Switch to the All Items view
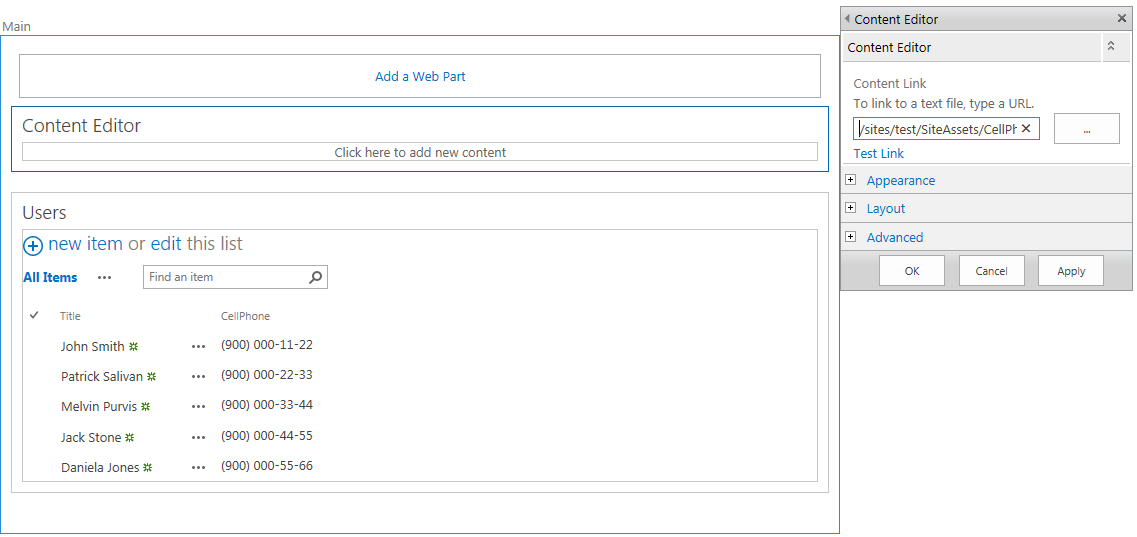Viewport: 1137px width, 537px height. coord(50,278)
